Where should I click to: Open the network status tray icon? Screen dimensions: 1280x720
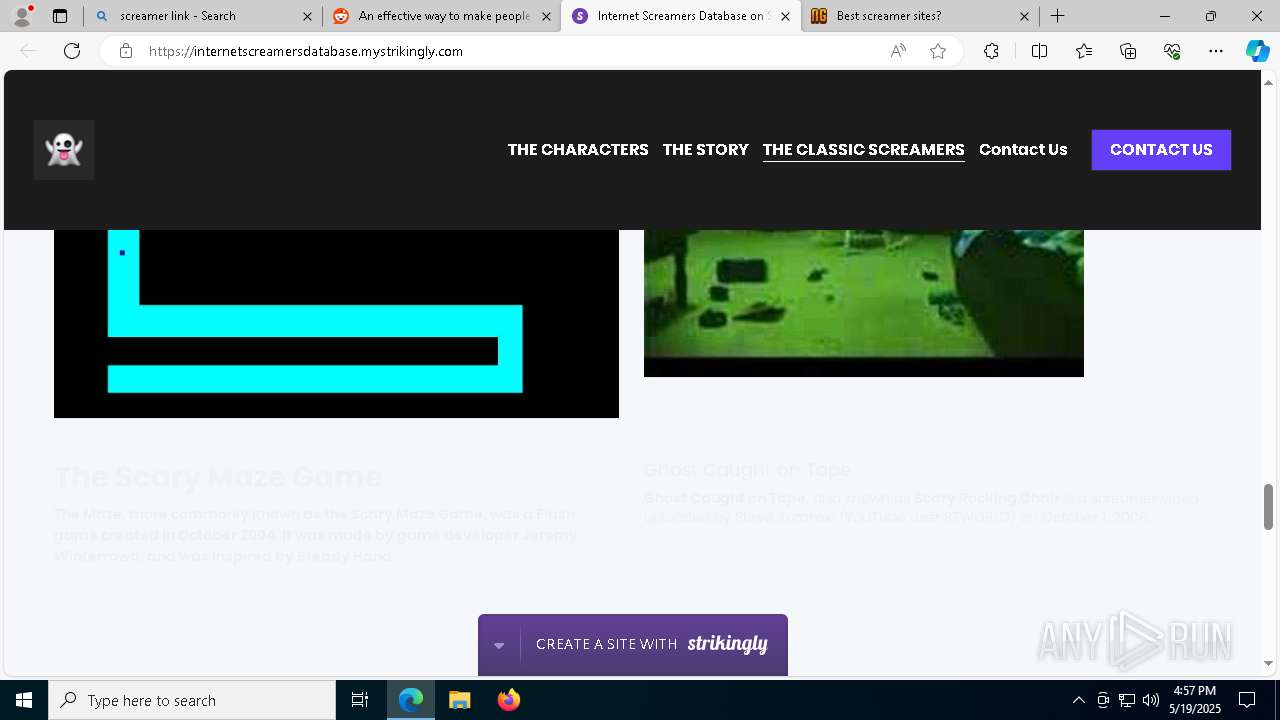1127,700
